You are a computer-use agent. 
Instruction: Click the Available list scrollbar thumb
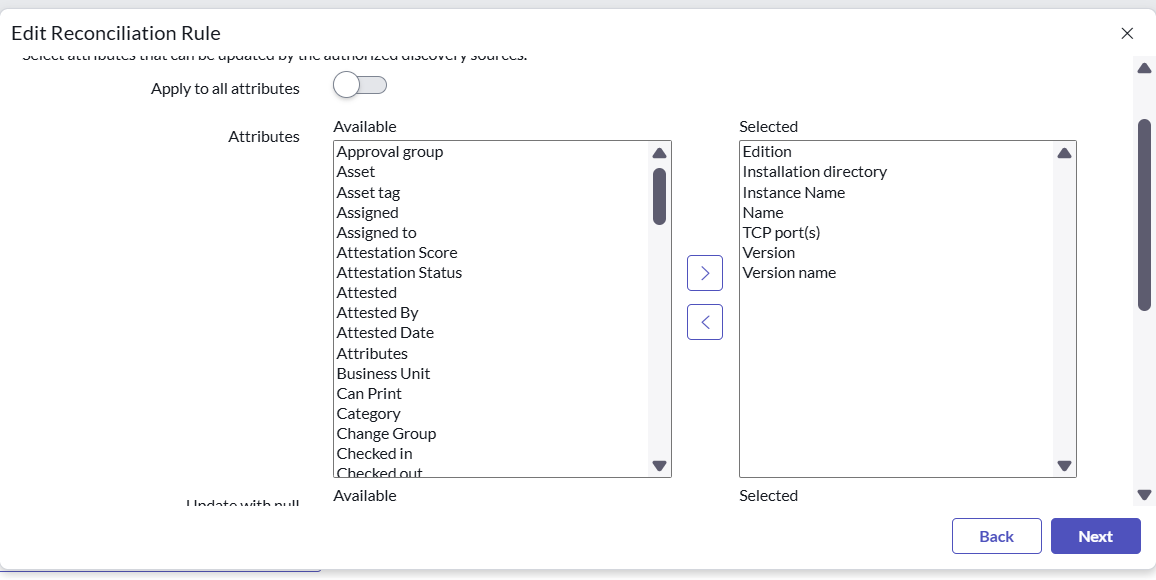coord(659,195)
